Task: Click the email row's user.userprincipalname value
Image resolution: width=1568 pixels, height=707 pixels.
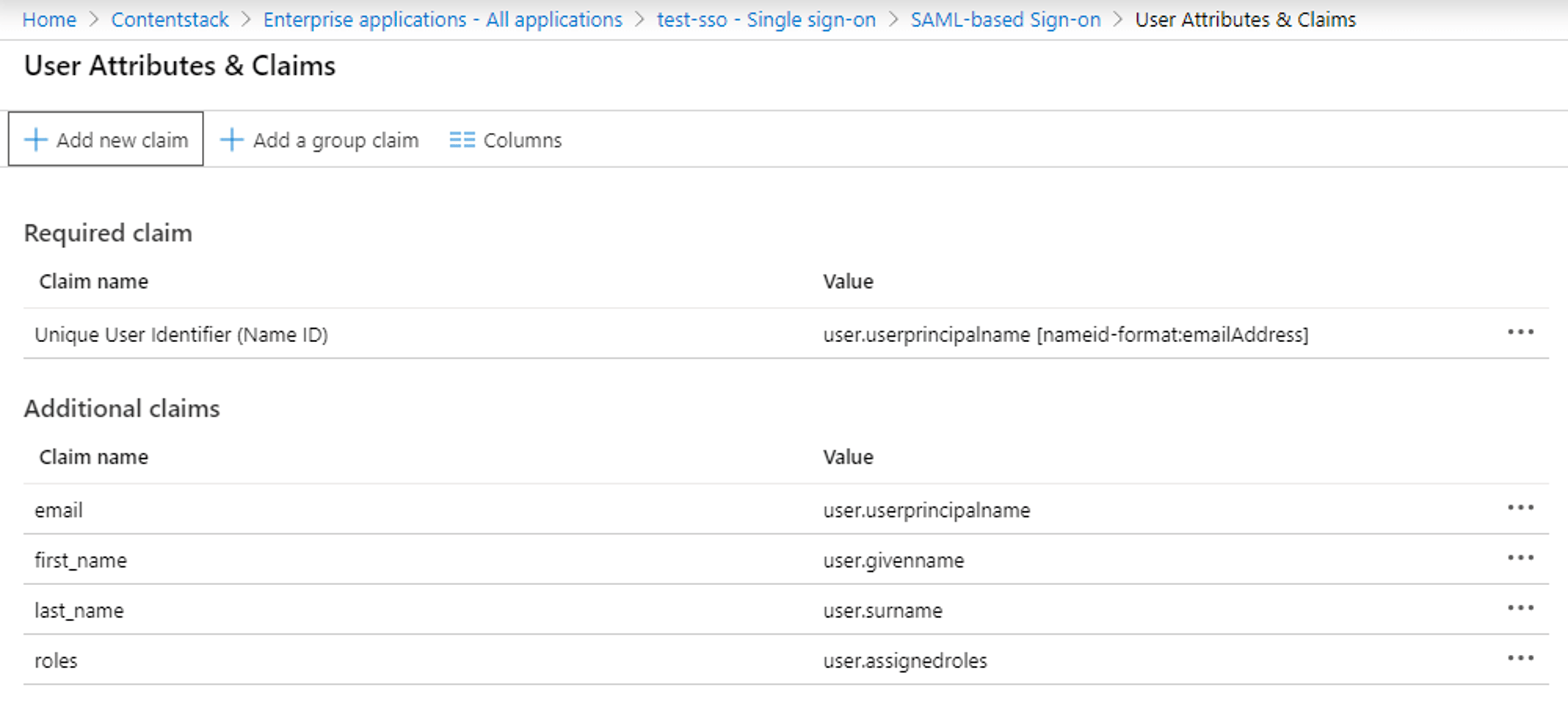Action: (927, 510)
